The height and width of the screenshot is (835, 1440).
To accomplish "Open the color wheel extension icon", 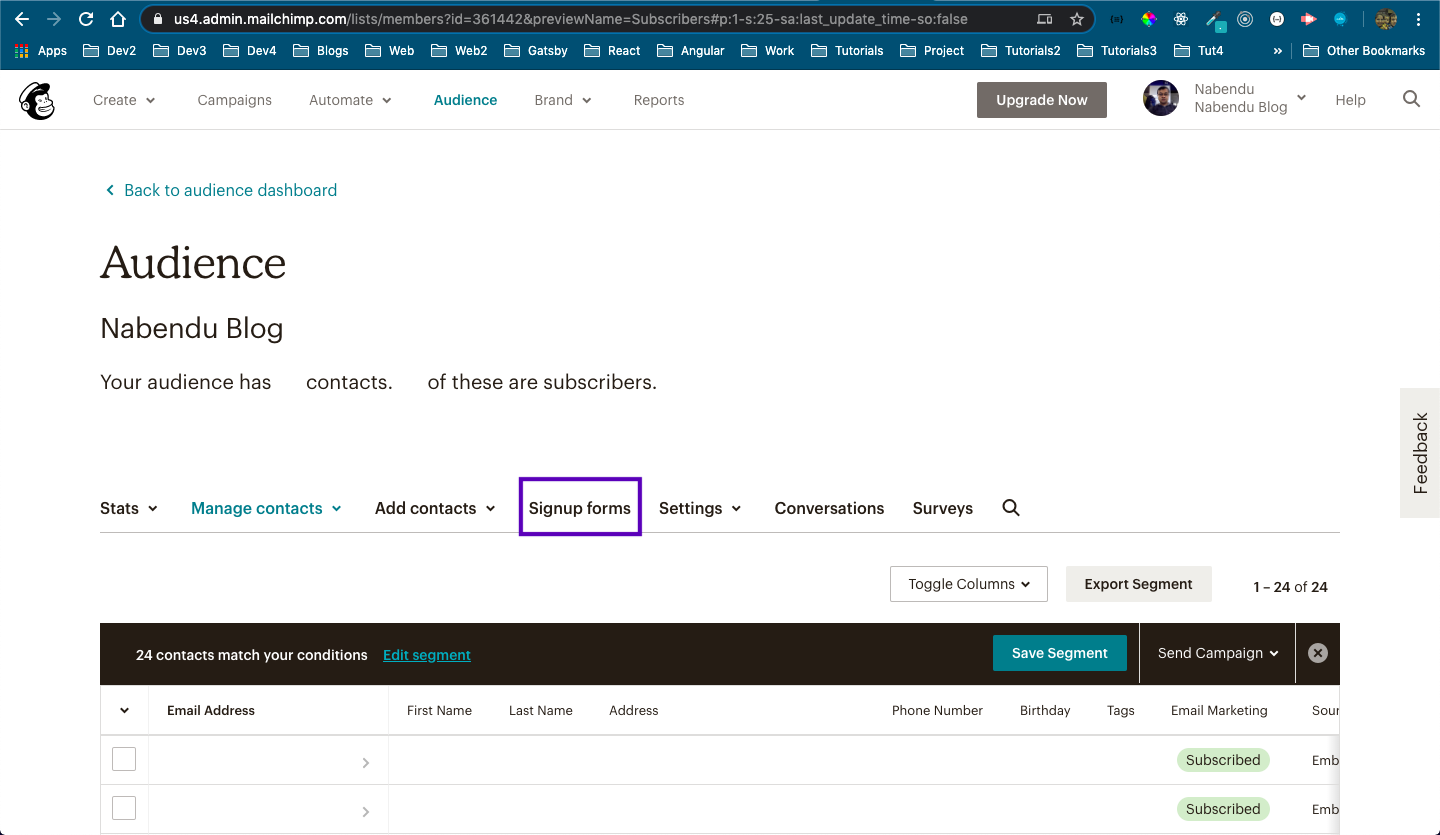I will pyautogui.click(x=1149, y=19).
